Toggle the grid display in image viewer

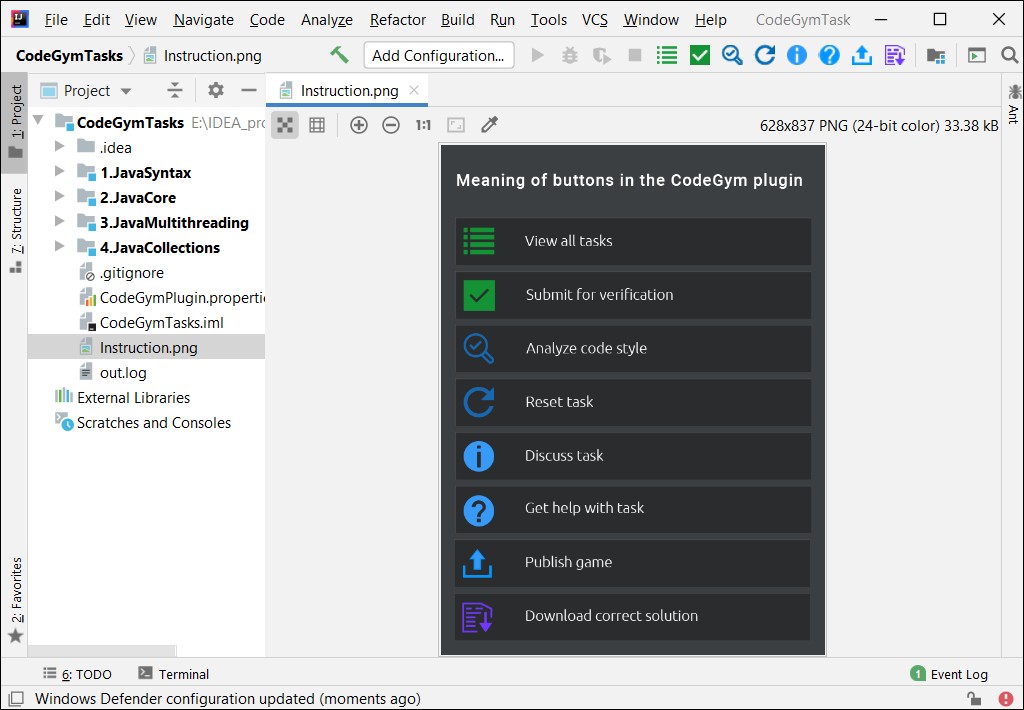(317, 125)
